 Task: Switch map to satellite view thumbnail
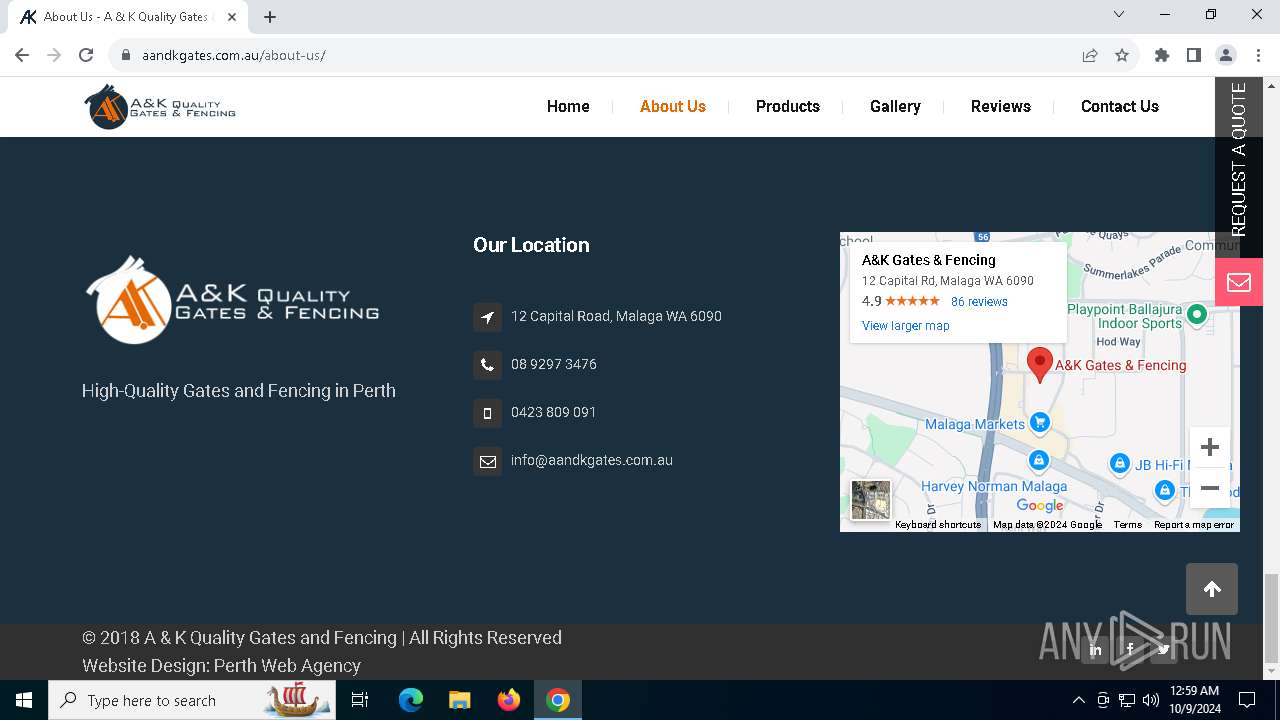(x=870, y=500)
